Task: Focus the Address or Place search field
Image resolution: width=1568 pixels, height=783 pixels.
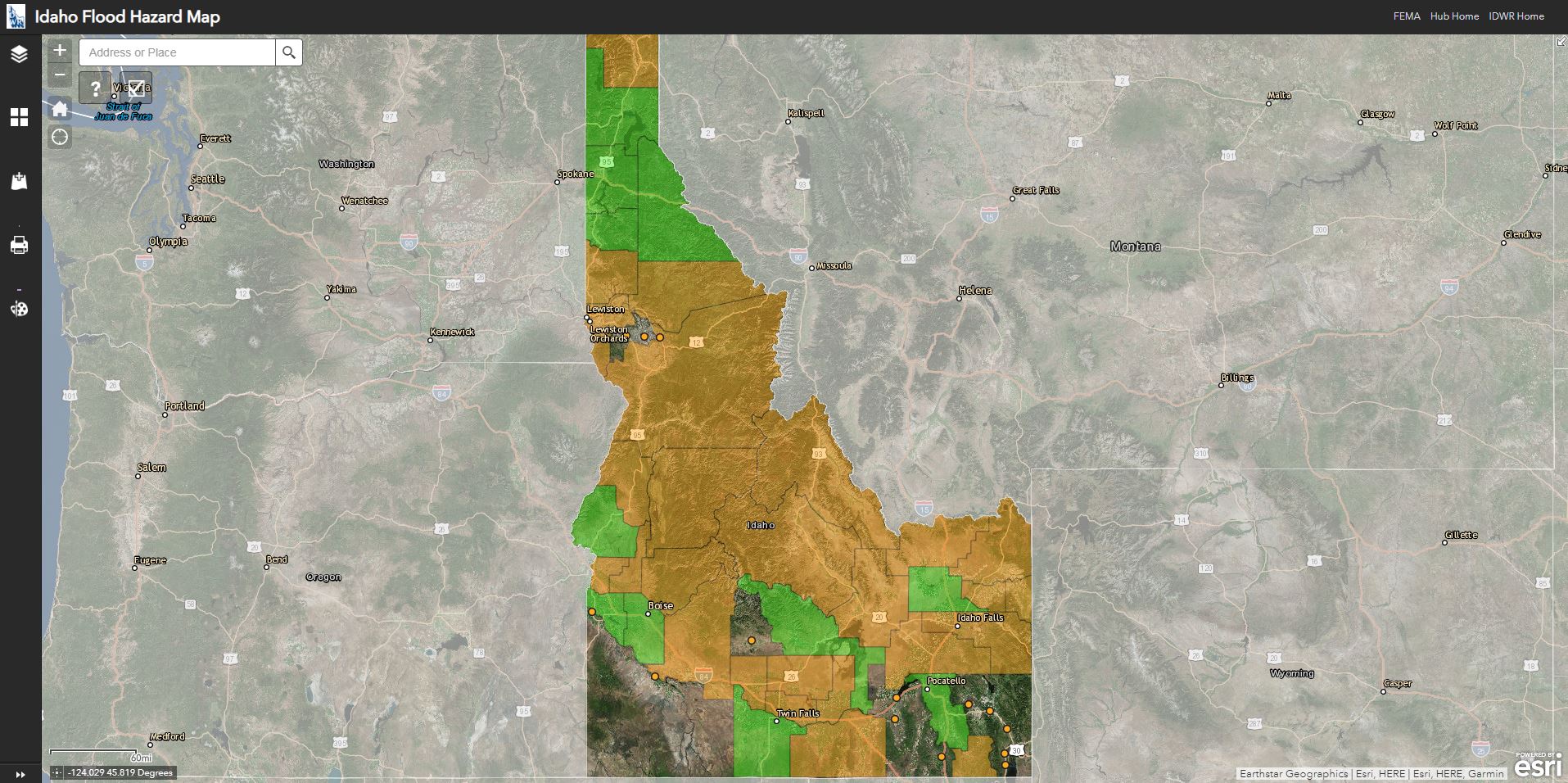Action: coord(178,52)
